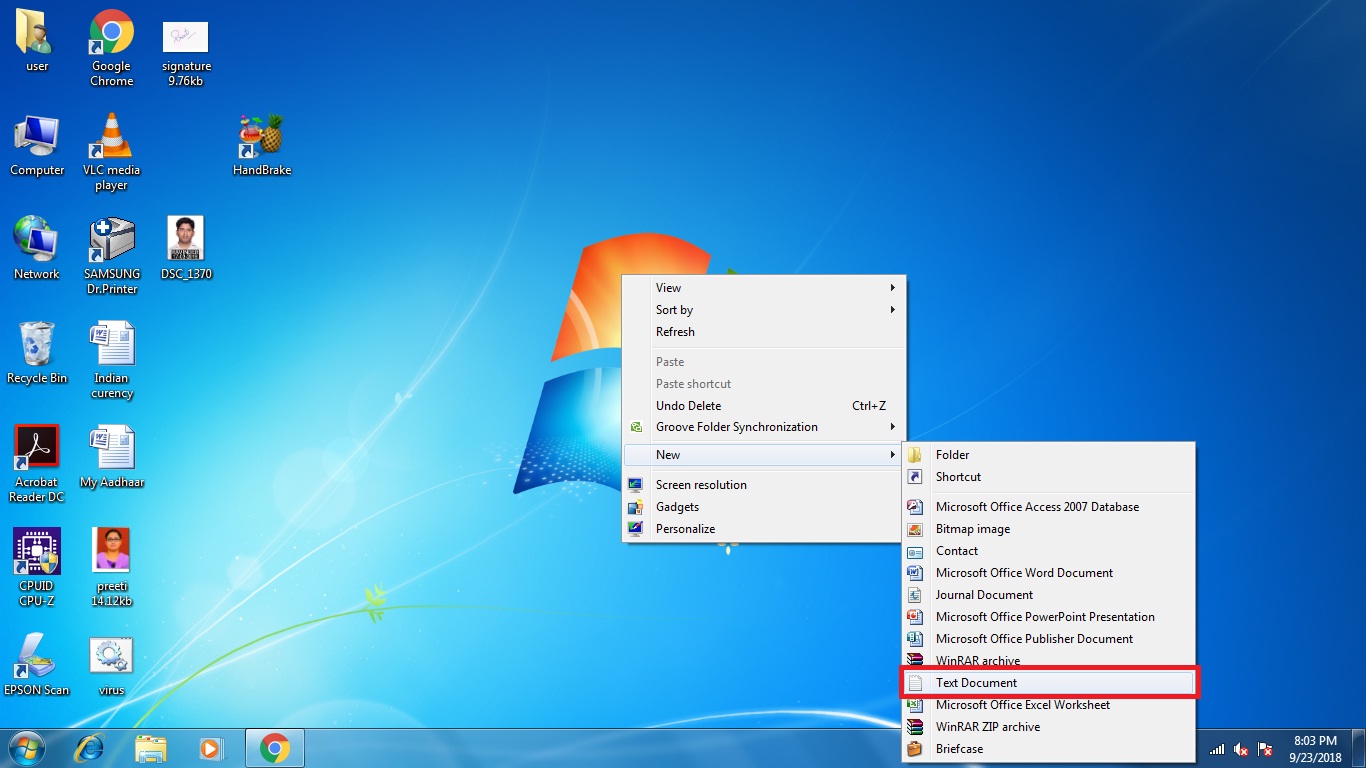Expand the View submenu

pos(763,288)
